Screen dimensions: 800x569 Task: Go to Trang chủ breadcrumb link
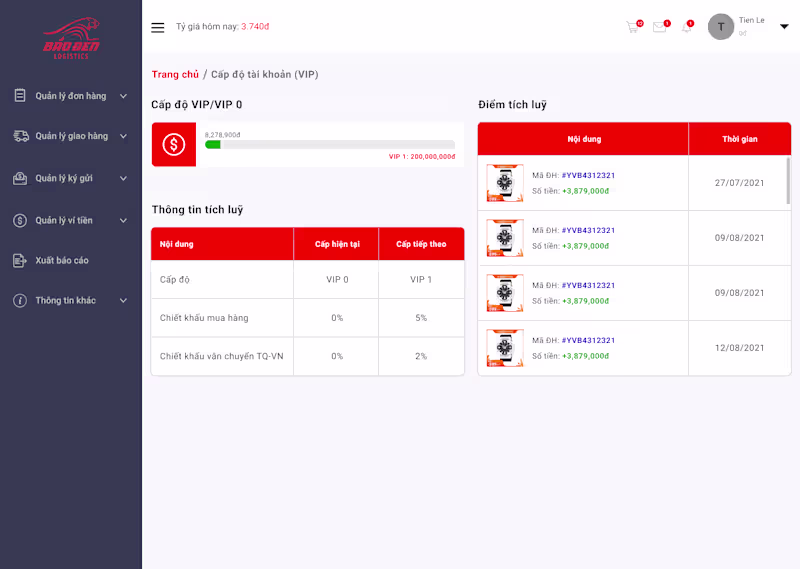click(x=175, y=75)
